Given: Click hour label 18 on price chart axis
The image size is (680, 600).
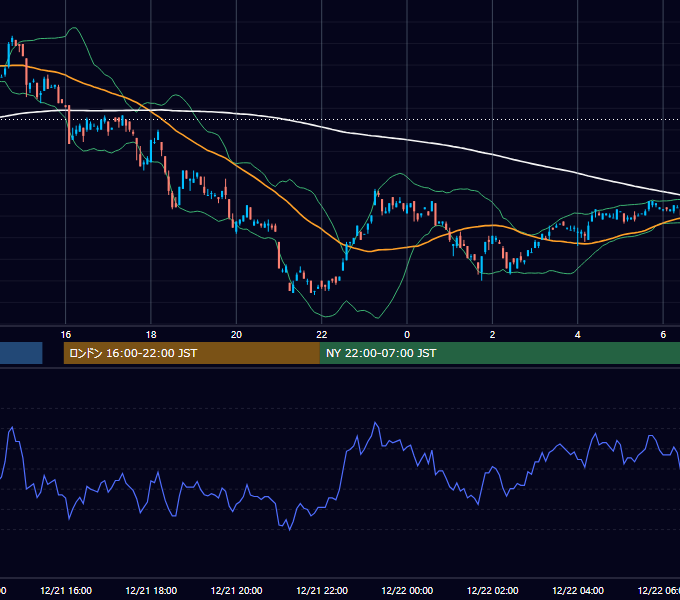Looking at the screenshot, I should pyautogui.click(x=151, y=335).
